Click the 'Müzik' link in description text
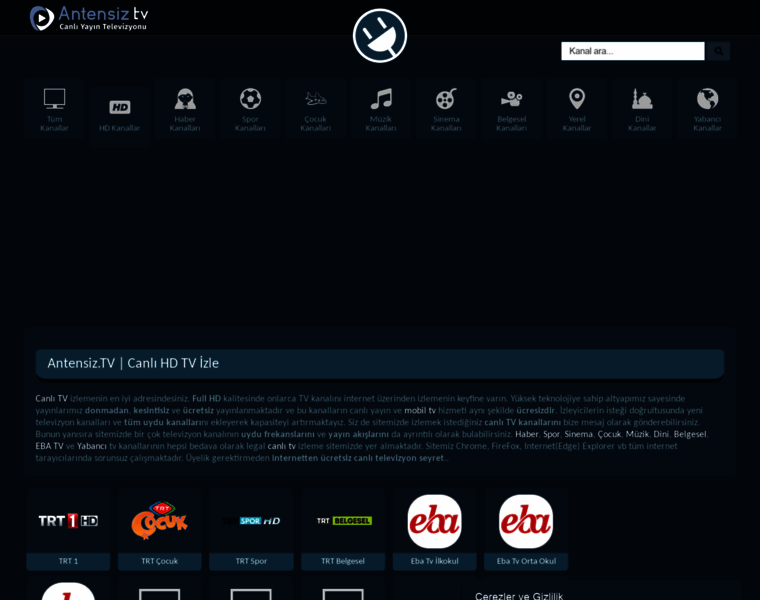The height and width of the screenshot is (600, 760). point(637,434)
